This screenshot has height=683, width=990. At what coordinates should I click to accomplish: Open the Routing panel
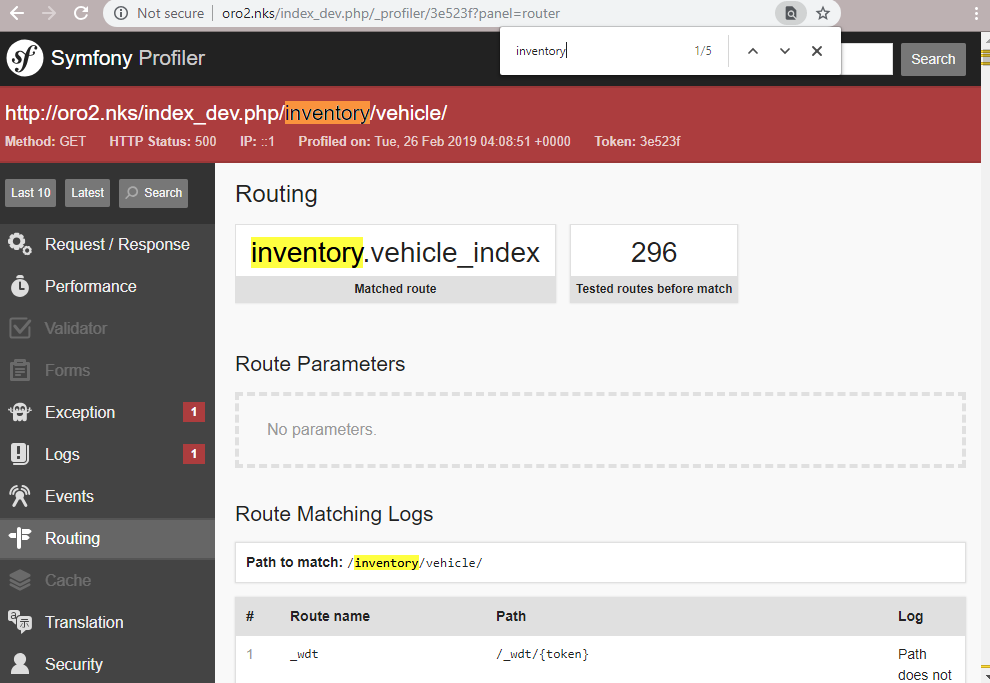point(72,538)
